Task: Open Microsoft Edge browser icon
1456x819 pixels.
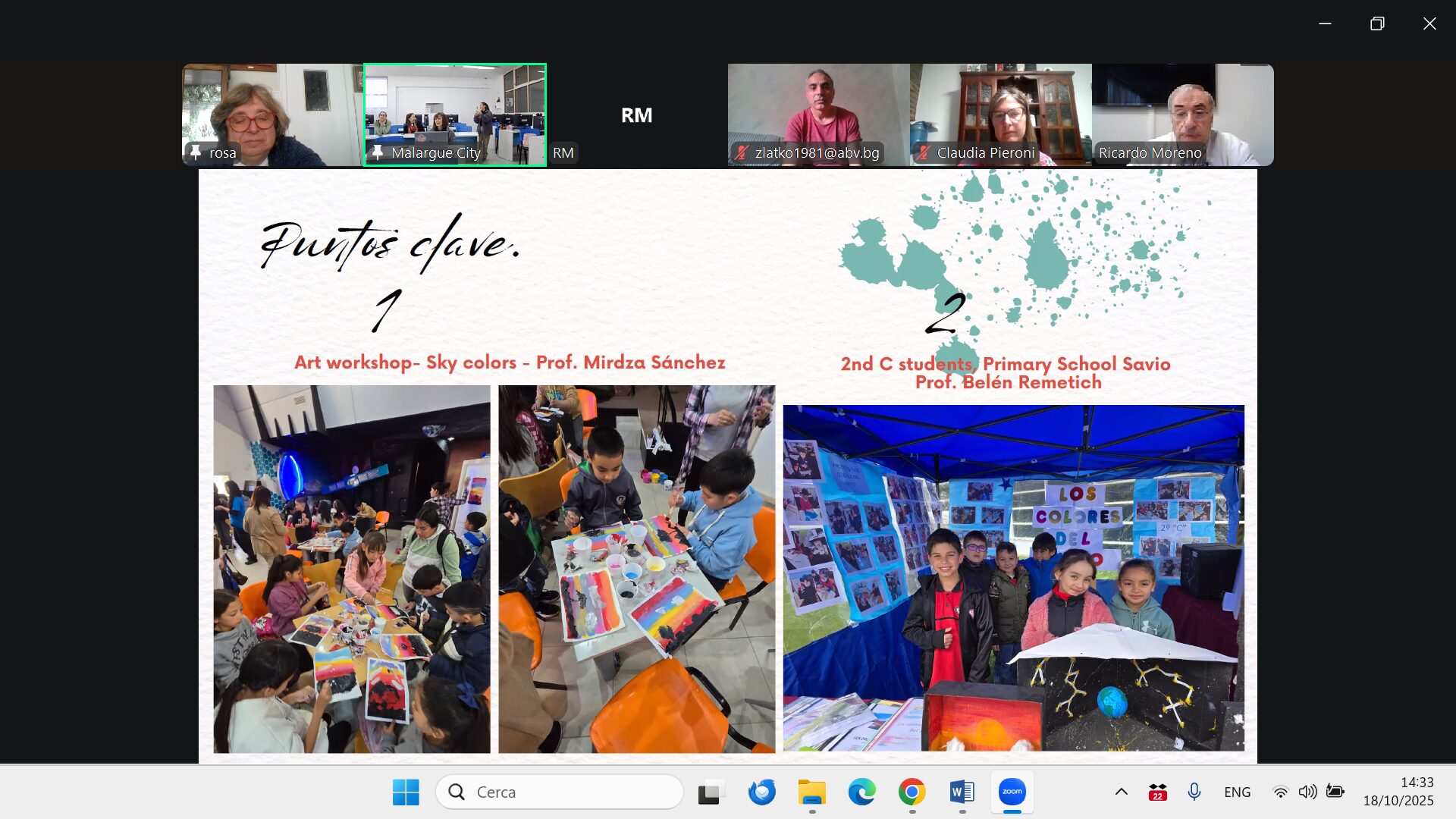Action: [x=861, y=792]
